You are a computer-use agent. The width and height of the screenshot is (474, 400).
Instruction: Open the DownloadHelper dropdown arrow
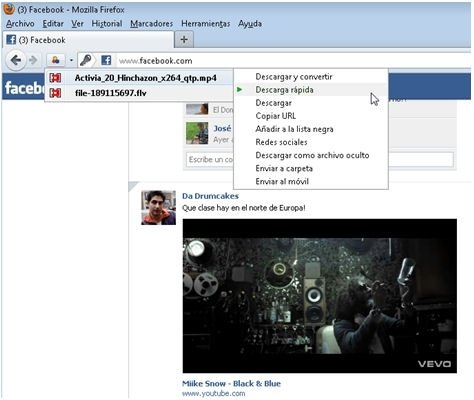(x=71, y=60)
